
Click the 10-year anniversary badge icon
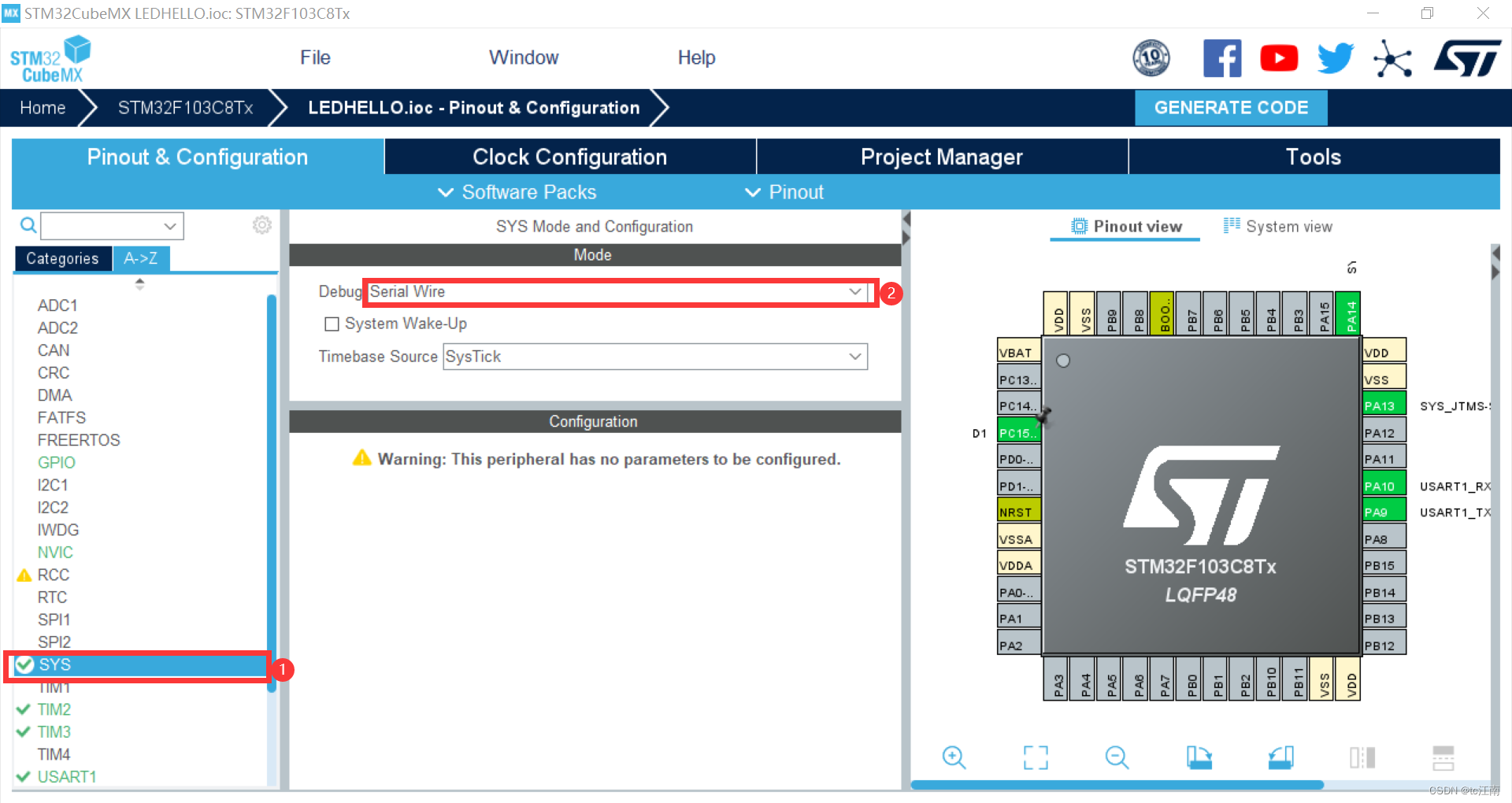coord(1151,58)
